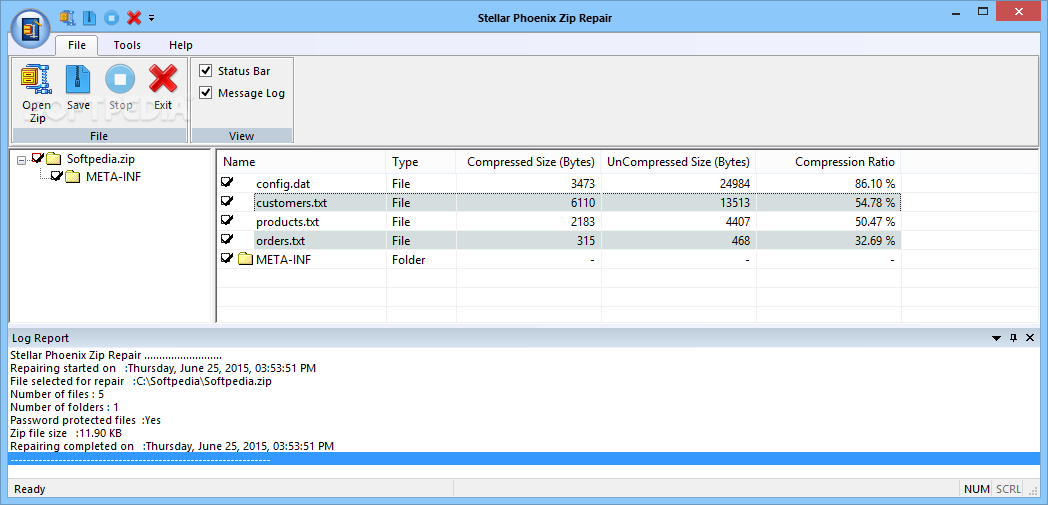
Task: Maximize the Stellar Phoenix Zip Repair window
Action: point(982,11)
